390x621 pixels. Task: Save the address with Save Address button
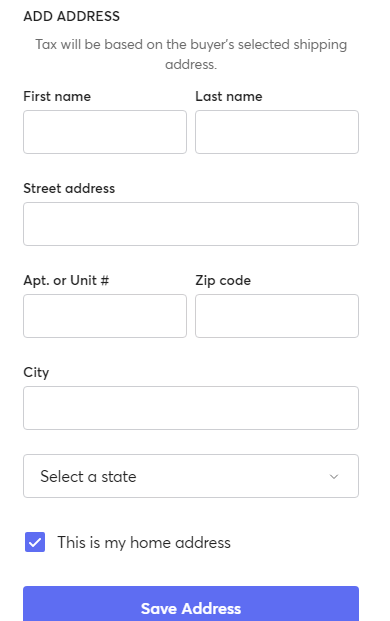click(191, 604)
